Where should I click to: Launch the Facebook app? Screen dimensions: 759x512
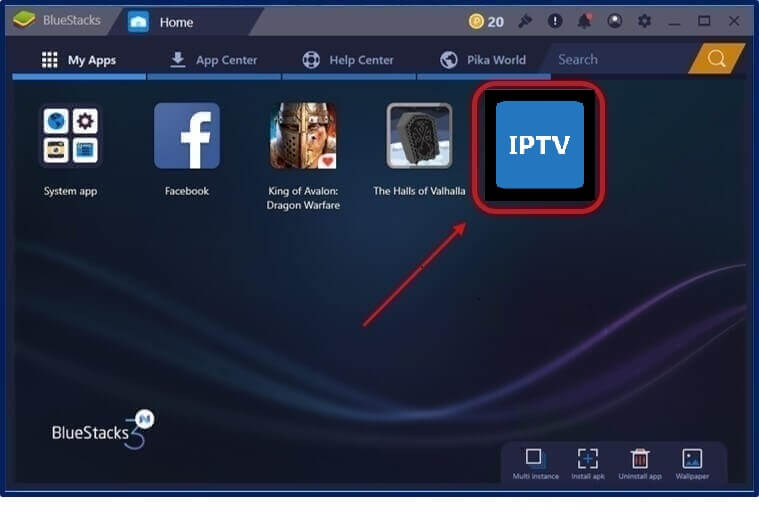[187, 136]
